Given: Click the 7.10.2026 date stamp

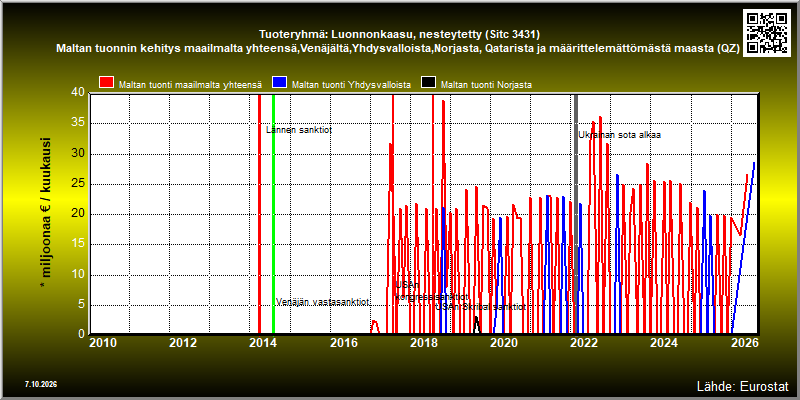Looking at the screenshot, I should (x=41, y=384).
